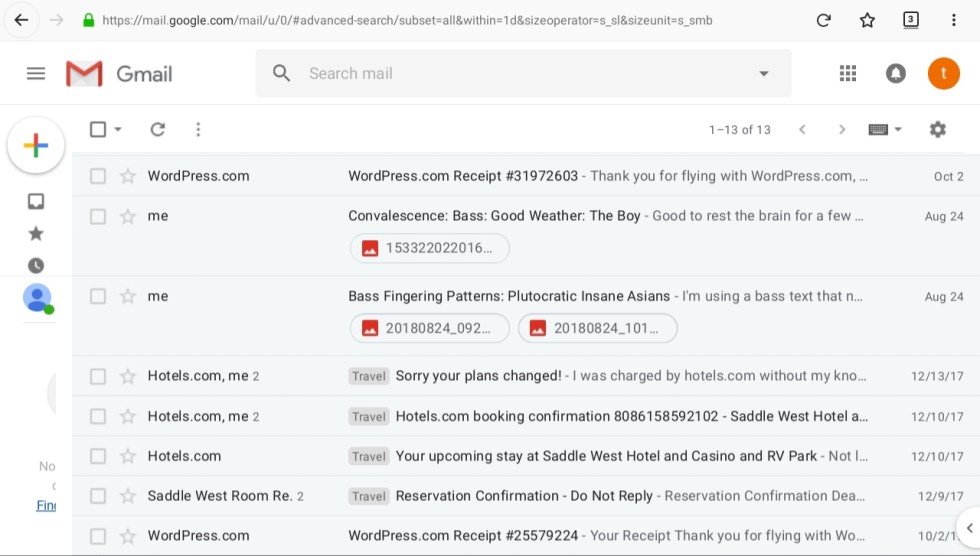Open the More actions three-dot menu

pyautogui.click(x=198, y=129)
